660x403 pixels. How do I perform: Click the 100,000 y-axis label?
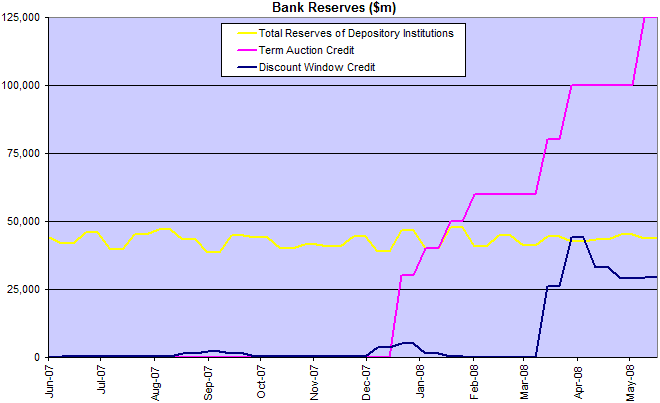(x=21, y=85)
